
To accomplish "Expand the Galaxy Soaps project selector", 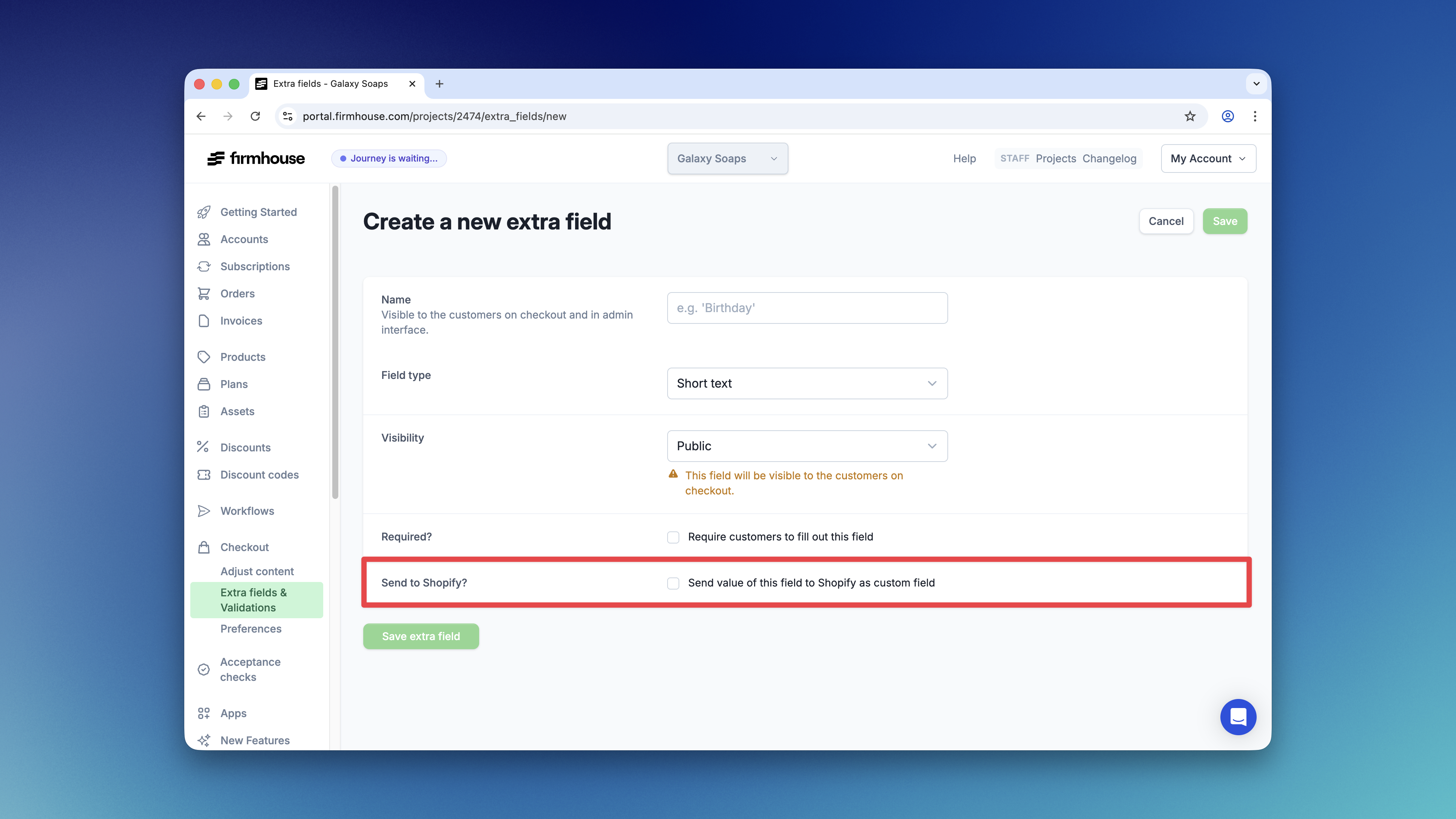I will tap(728, 158).
